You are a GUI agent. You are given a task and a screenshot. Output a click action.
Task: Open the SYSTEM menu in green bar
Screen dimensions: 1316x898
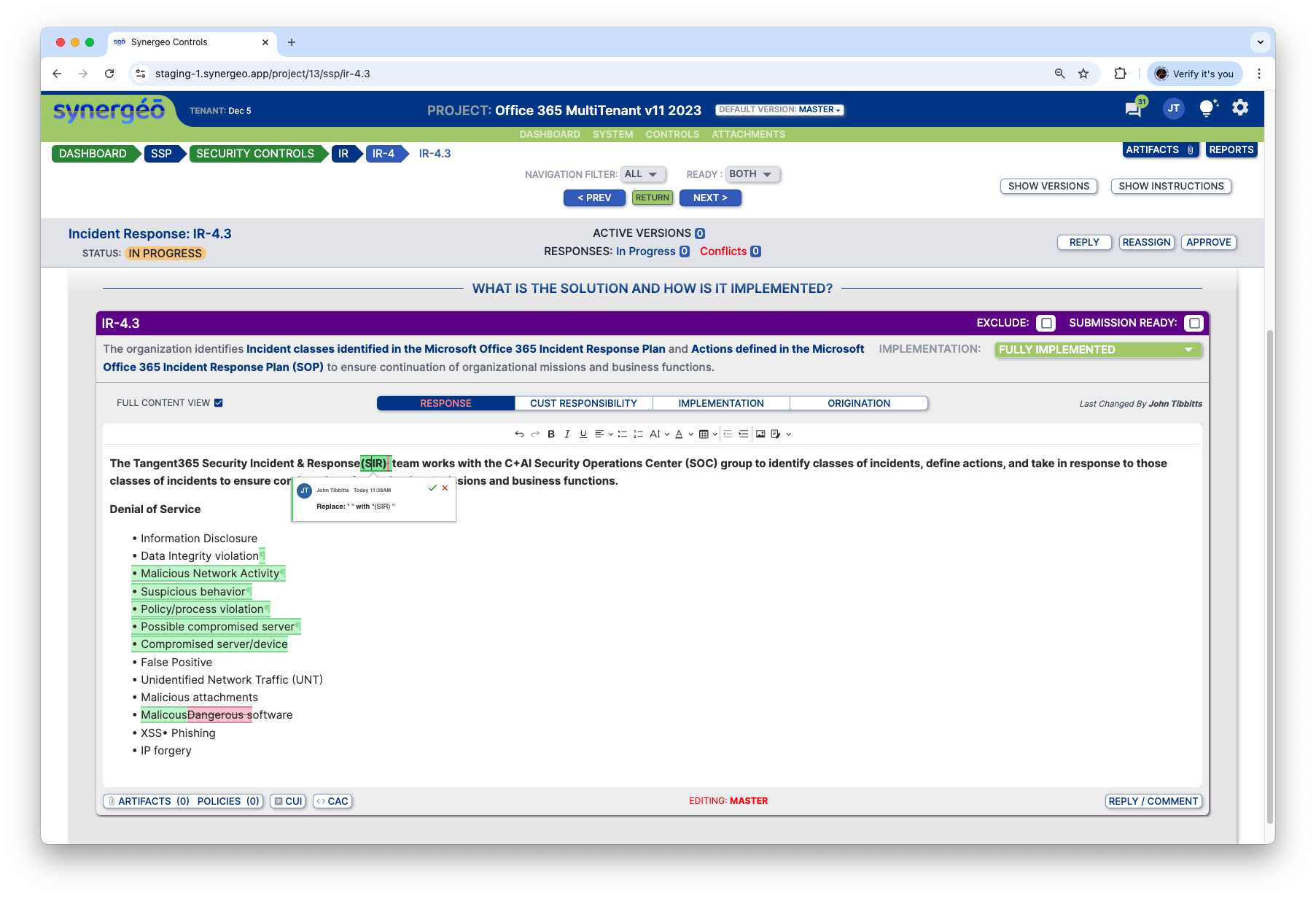[x=612, y=134]
